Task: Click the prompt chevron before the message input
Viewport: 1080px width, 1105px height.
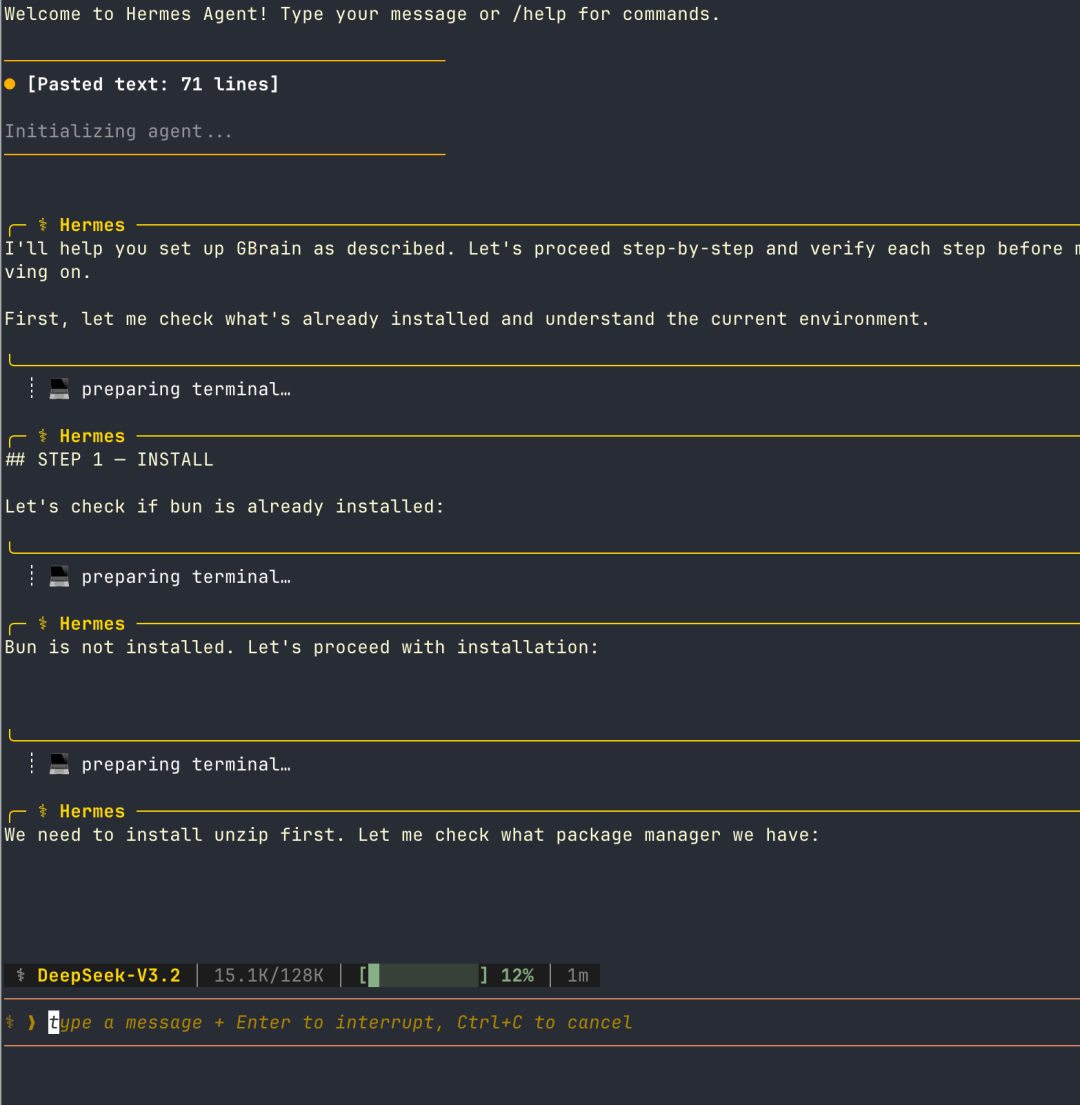Action: click(32, 1022)
